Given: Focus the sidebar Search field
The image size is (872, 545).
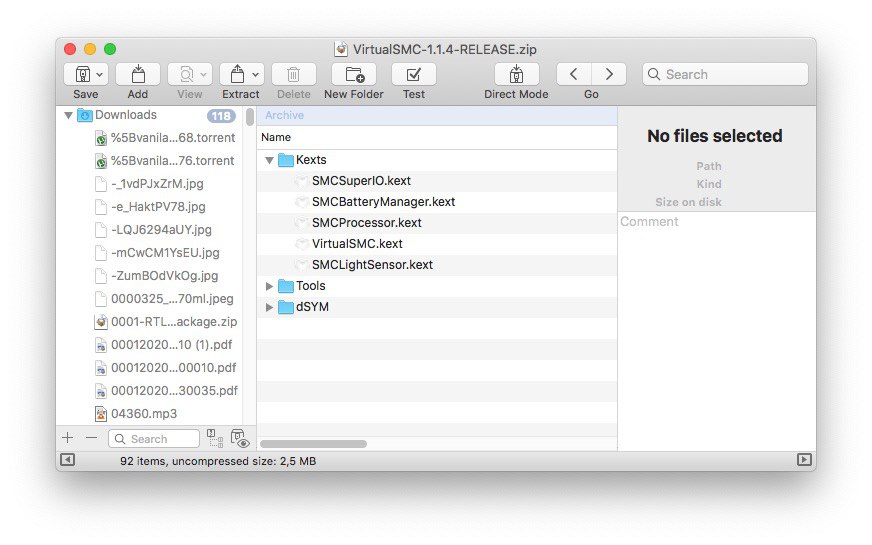Looking at the screenshot, I should [x=154, y=439].
